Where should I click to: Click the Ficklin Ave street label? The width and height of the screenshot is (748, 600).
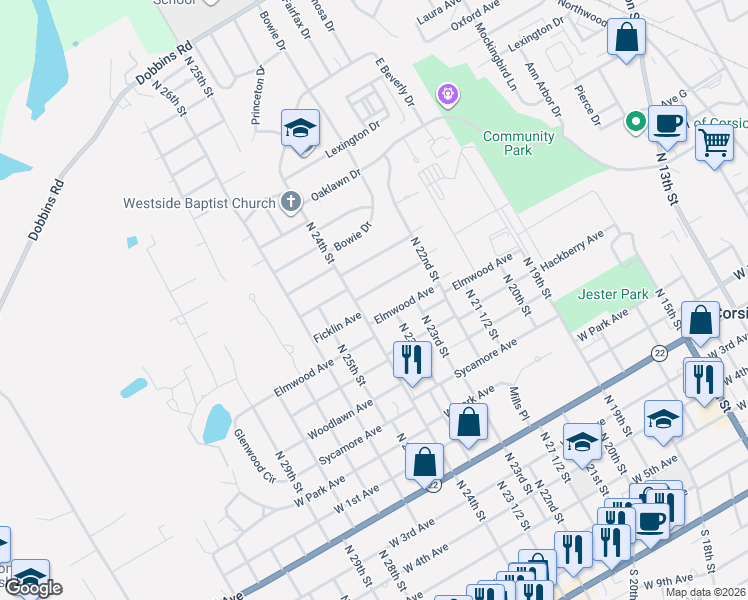pos(337,328)
